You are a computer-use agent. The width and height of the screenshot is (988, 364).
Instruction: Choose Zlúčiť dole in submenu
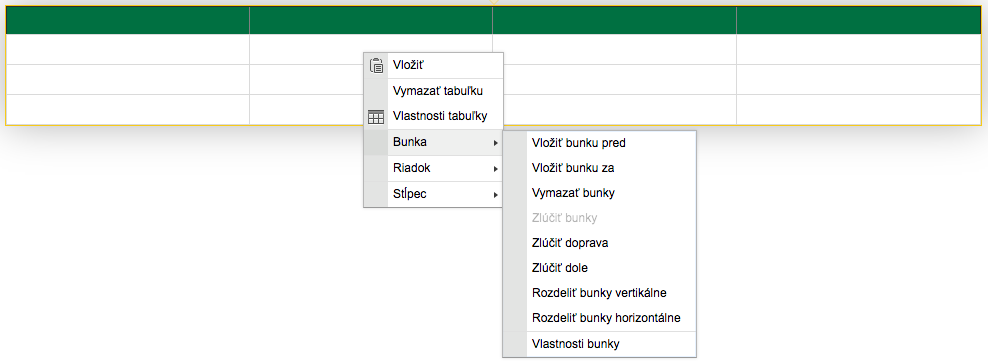pos(600,268)
